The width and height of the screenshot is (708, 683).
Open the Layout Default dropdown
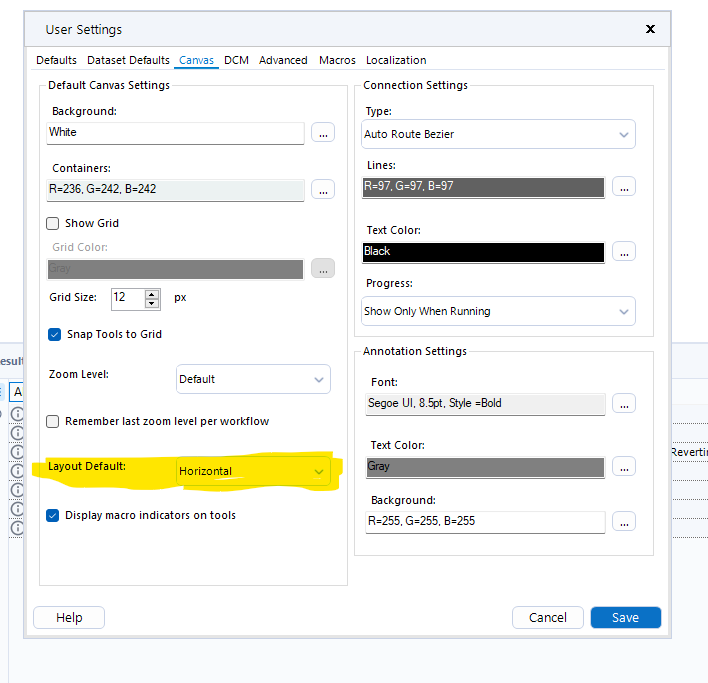pyautogui.click(x=254, y=471)
